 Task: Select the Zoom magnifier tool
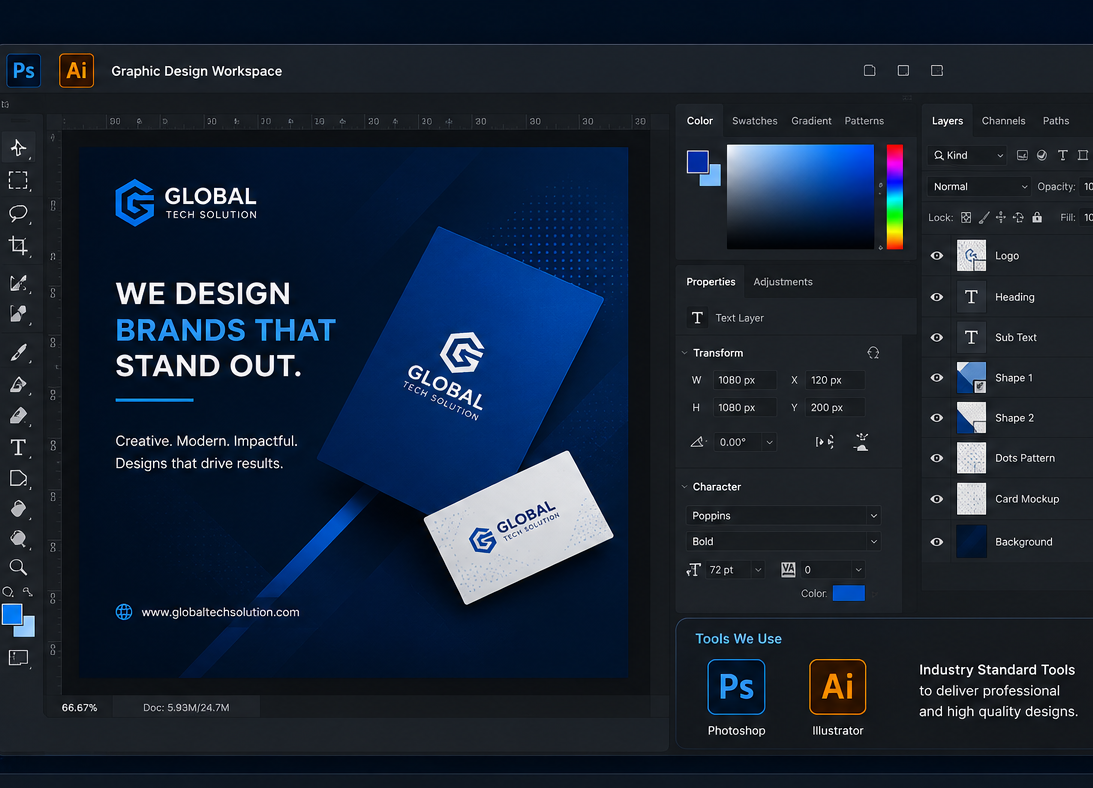click(18, 567)
